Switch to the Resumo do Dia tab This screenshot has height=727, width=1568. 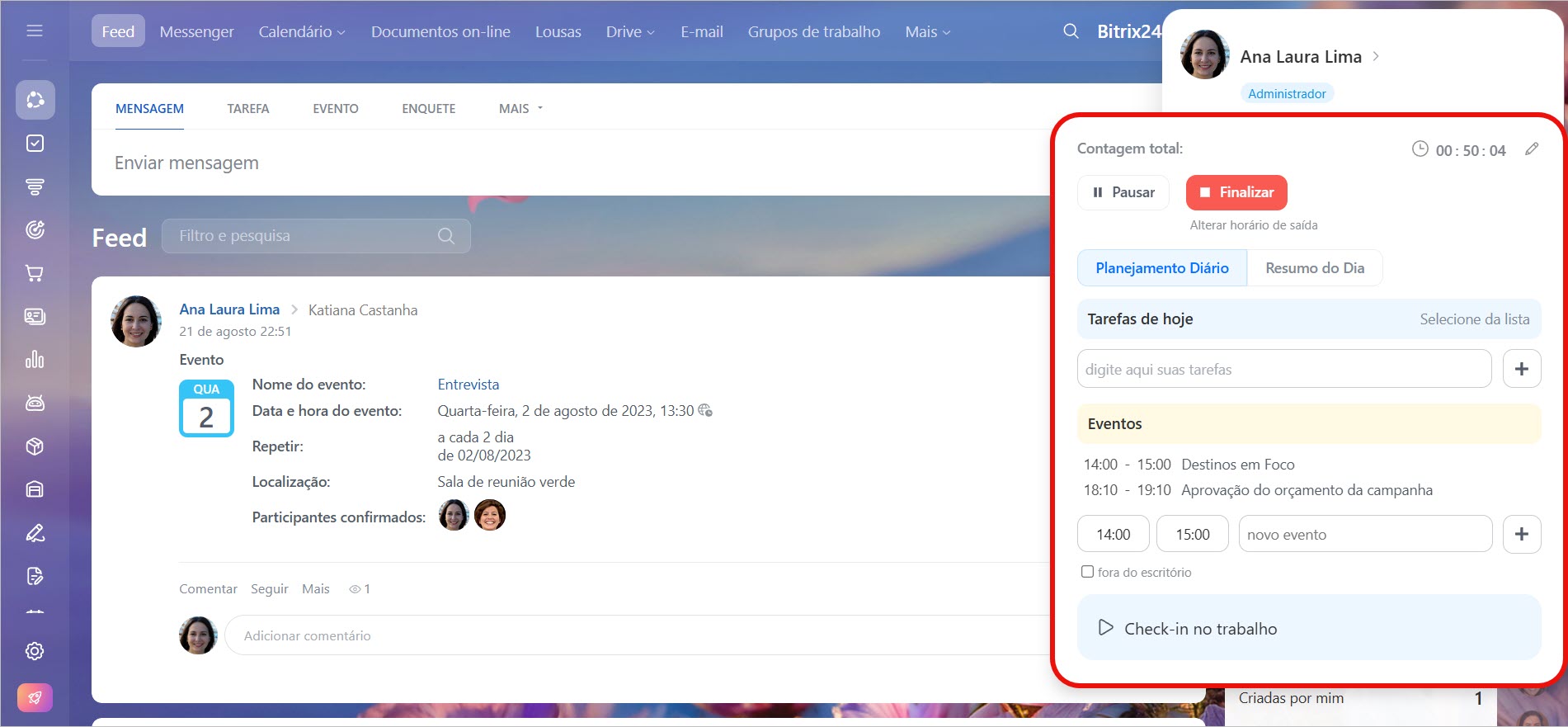click(1314, 268)
